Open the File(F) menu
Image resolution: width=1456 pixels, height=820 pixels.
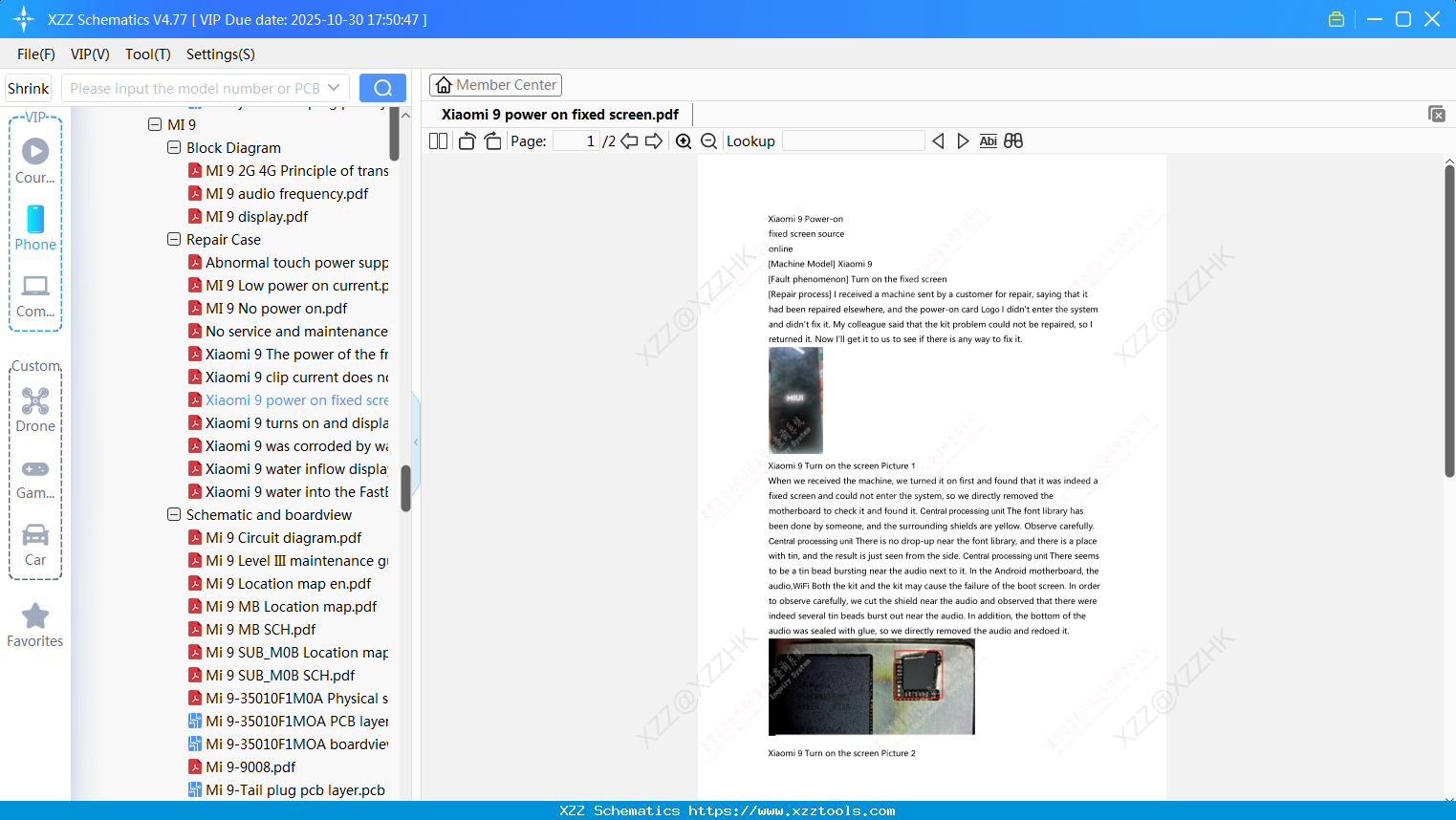[36, 54]
